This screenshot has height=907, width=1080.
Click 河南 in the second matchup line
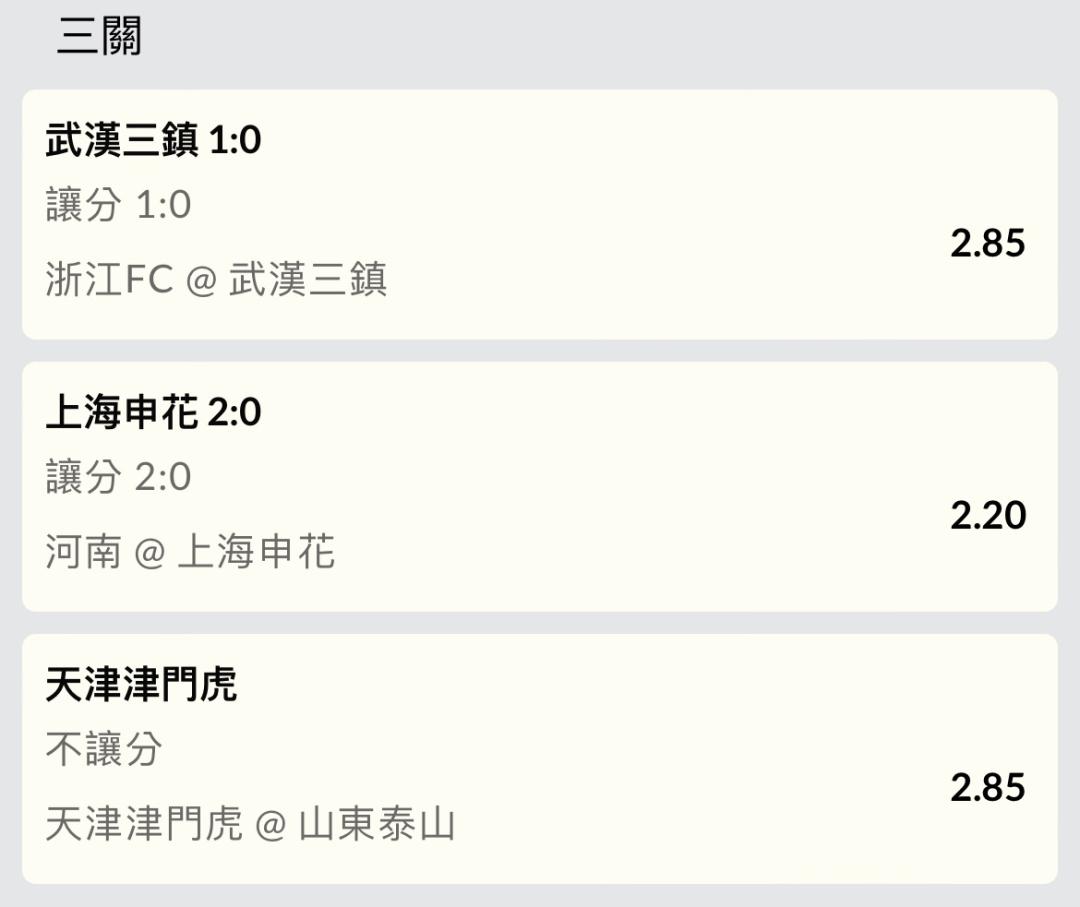pyautogui.click(x=83, y=552)
